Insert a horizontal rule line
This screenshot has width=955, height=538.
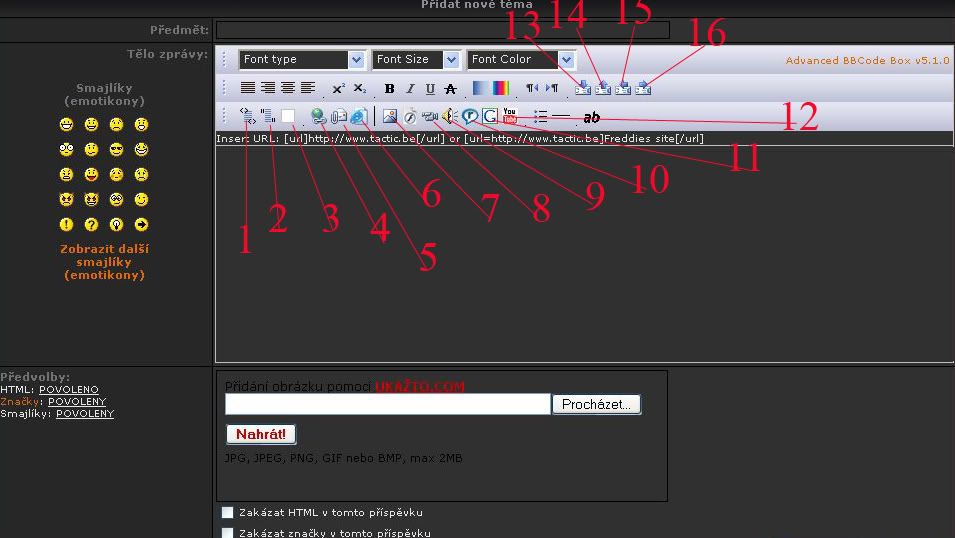[x=562, y=116]
